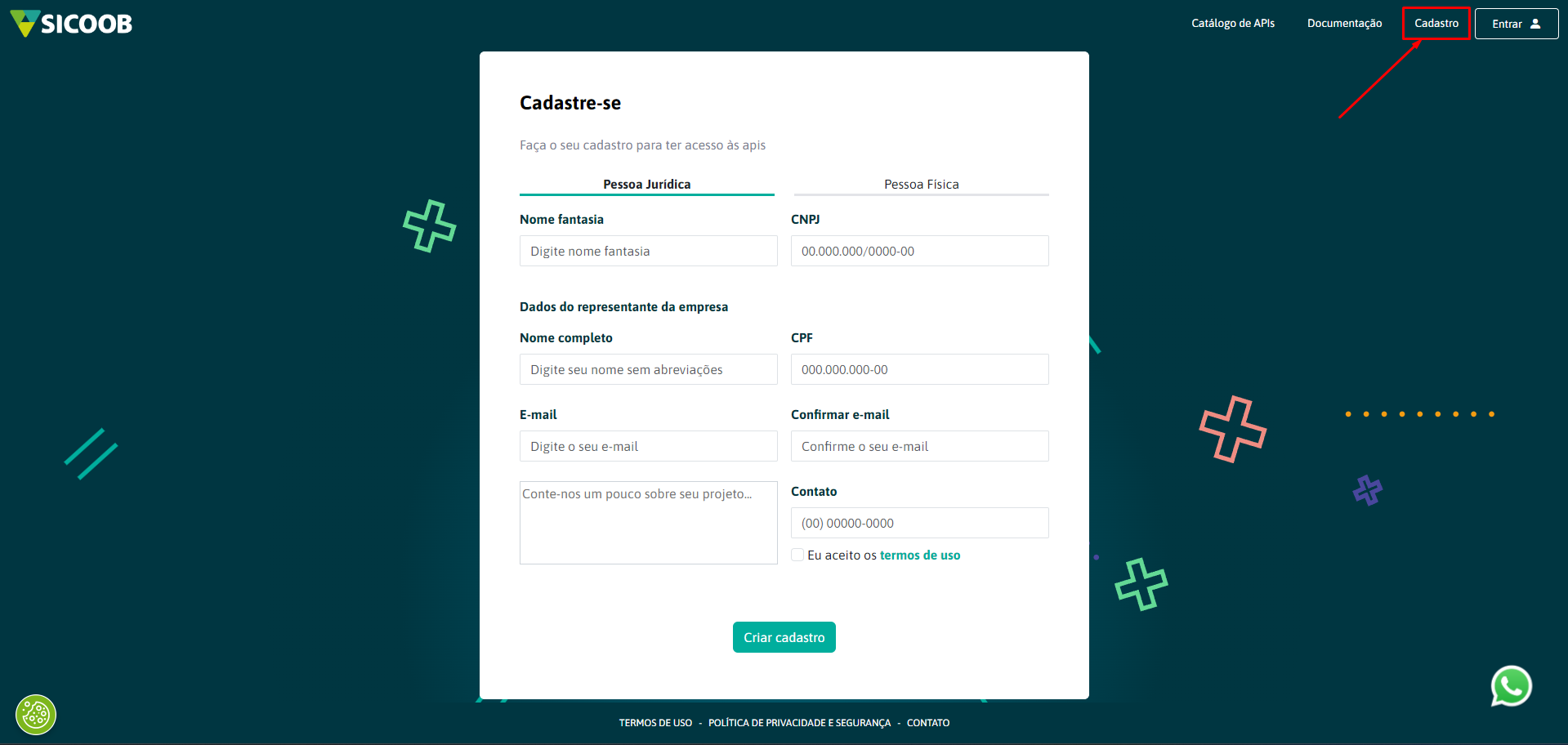Go to Documentação page
Screen dimensions: 1568x745
click(1344, 24)
